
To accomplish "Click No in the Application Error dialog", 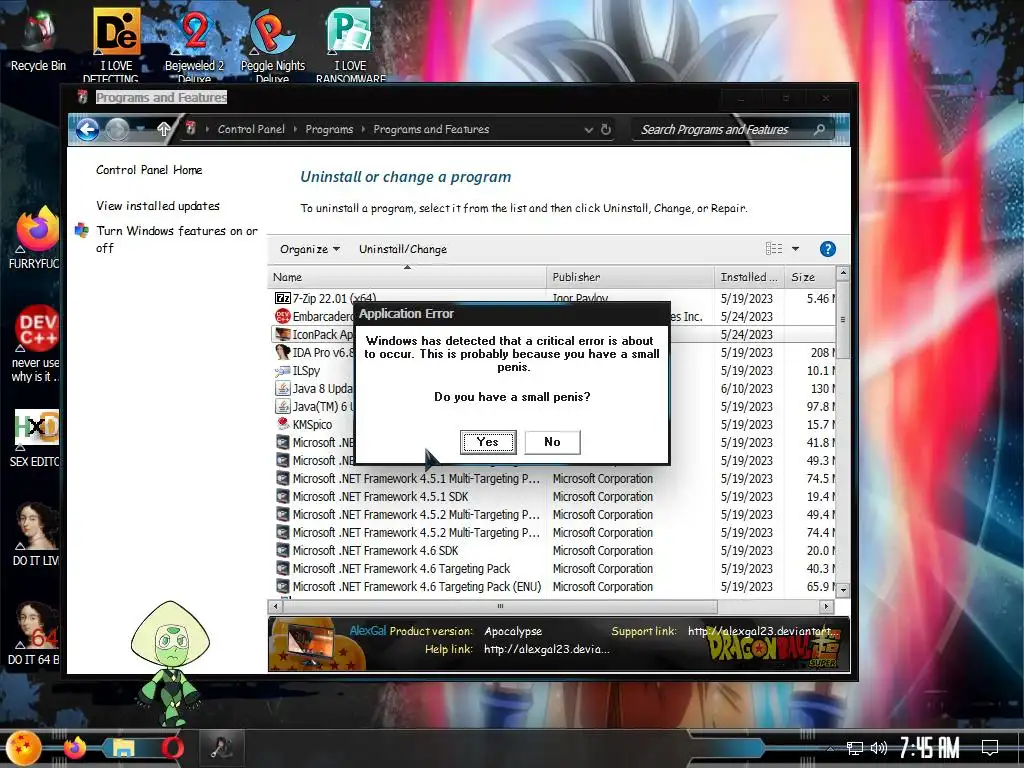I will (x=552, y=442).
